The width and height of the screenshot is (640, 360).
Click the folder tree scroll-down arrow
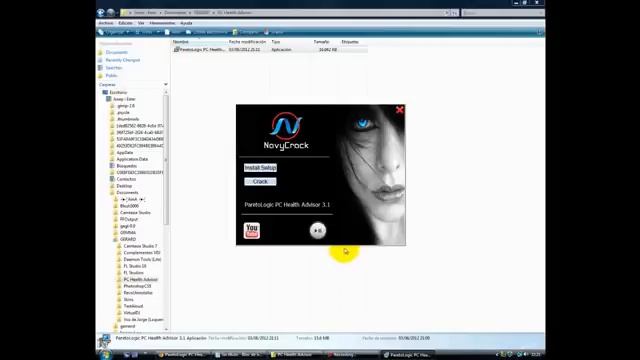click(x=166, y=329)
